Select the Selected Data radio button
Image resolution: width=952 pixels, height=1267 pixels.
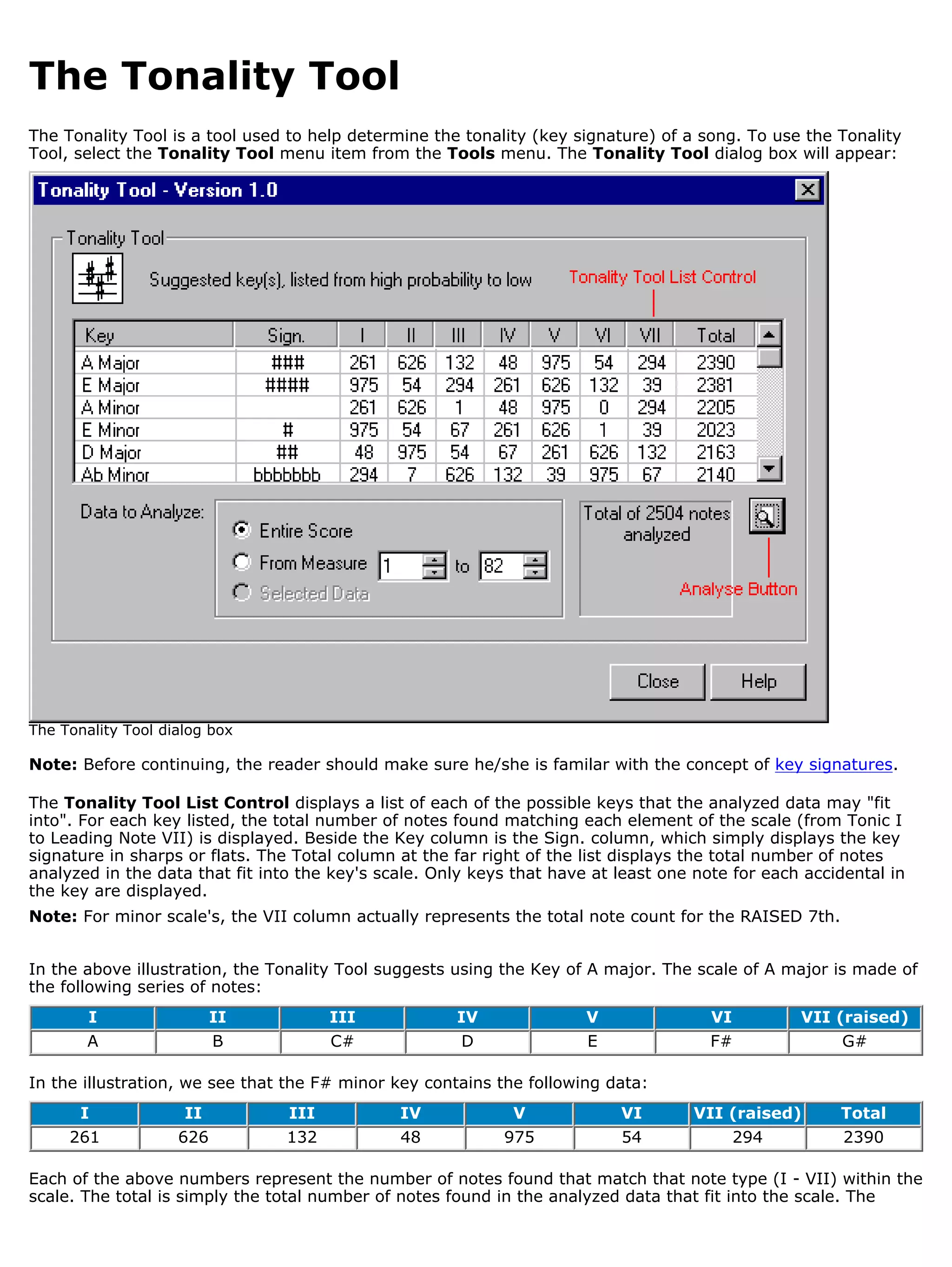point(242,592)
